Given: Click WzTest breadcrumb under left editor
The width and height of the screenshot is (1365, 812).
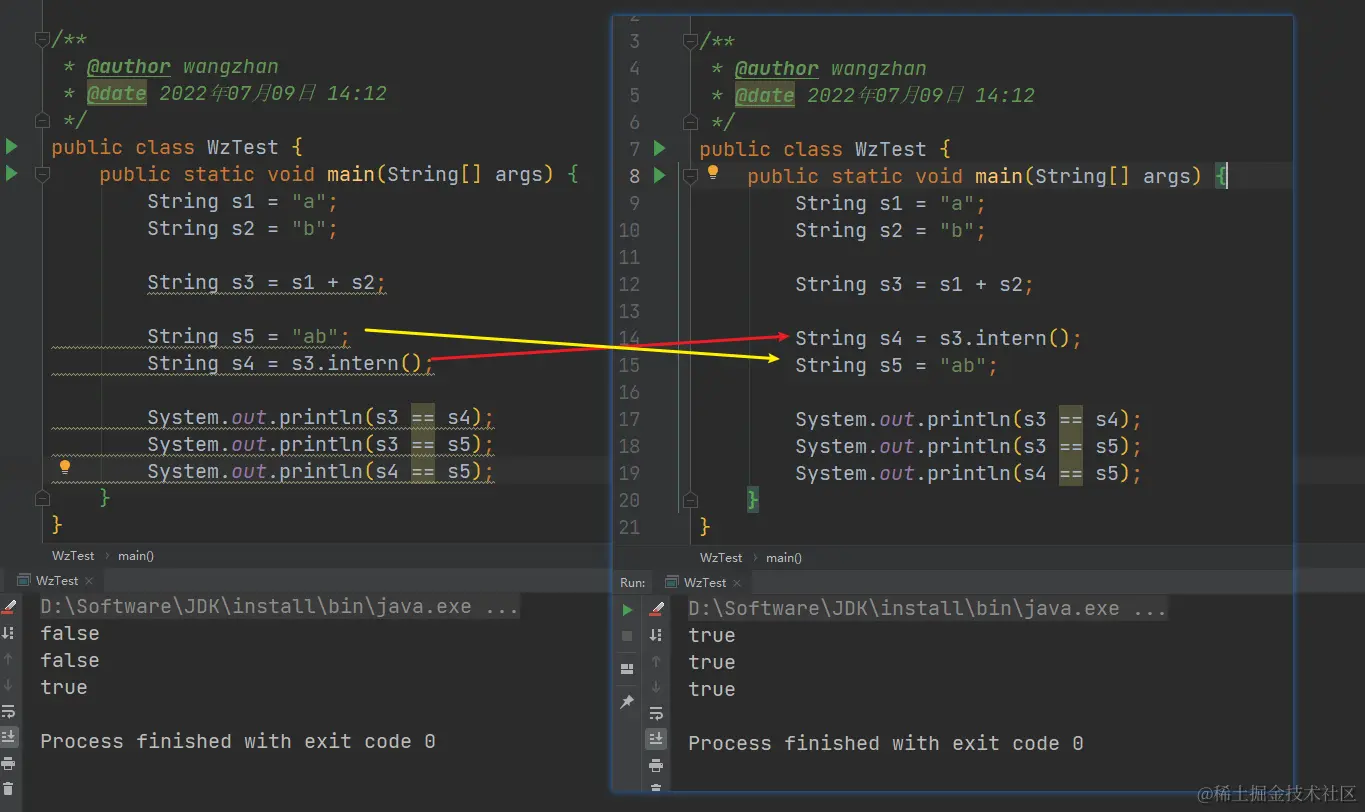Looking at the screenshot, I should [73, 555].
